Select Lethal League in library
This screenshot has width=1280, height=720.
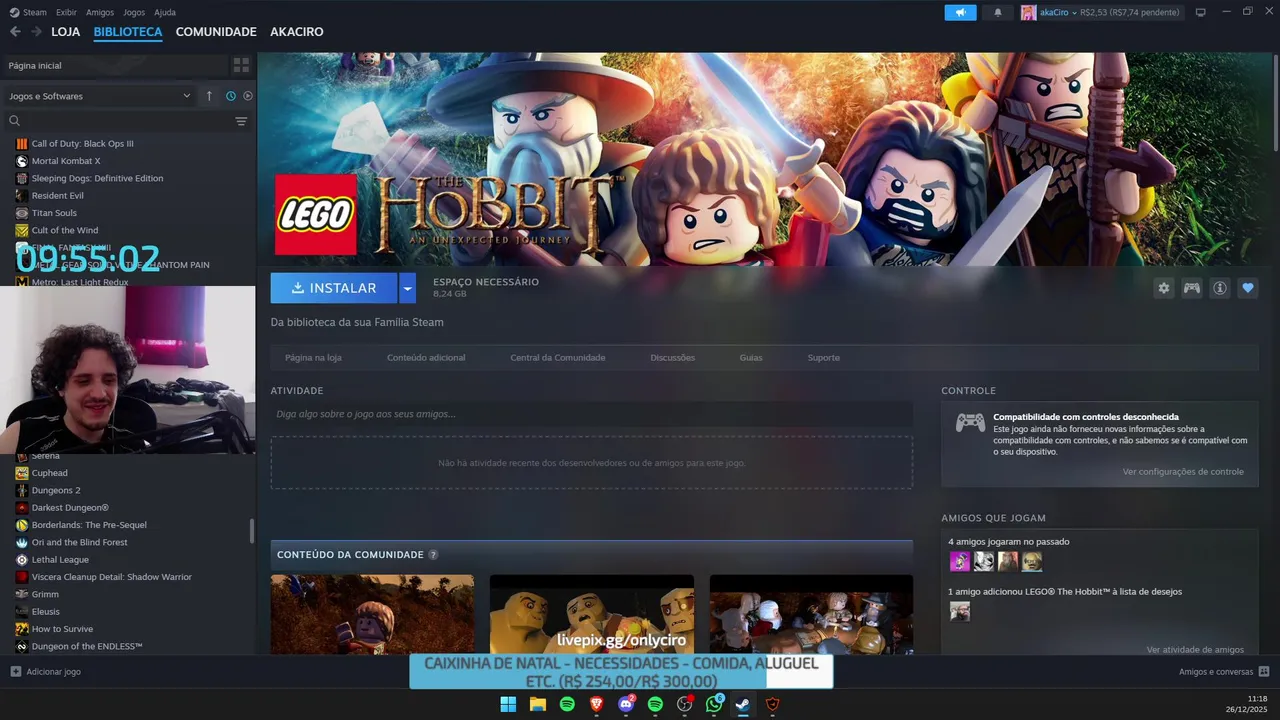tap(60, 560)
